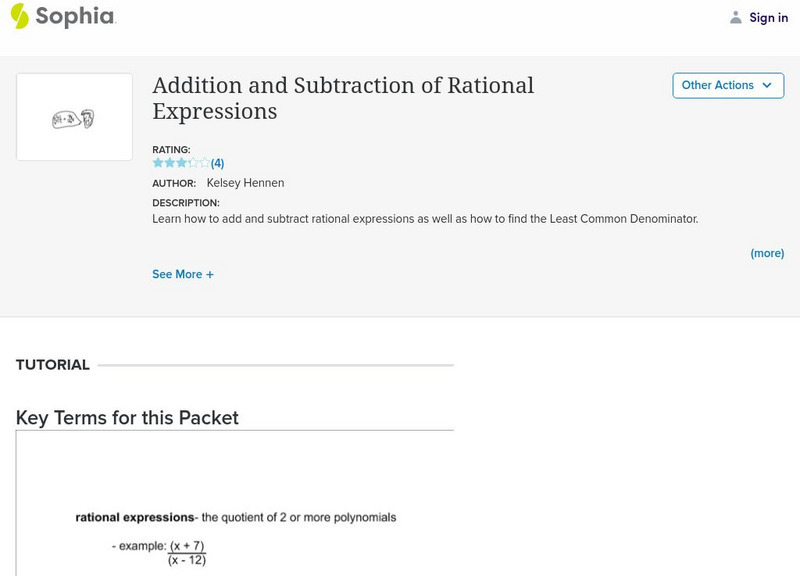Click the Key Terms document preview
Screen dimensions: 800x576
pyautogui.click(x=235, y=503)
